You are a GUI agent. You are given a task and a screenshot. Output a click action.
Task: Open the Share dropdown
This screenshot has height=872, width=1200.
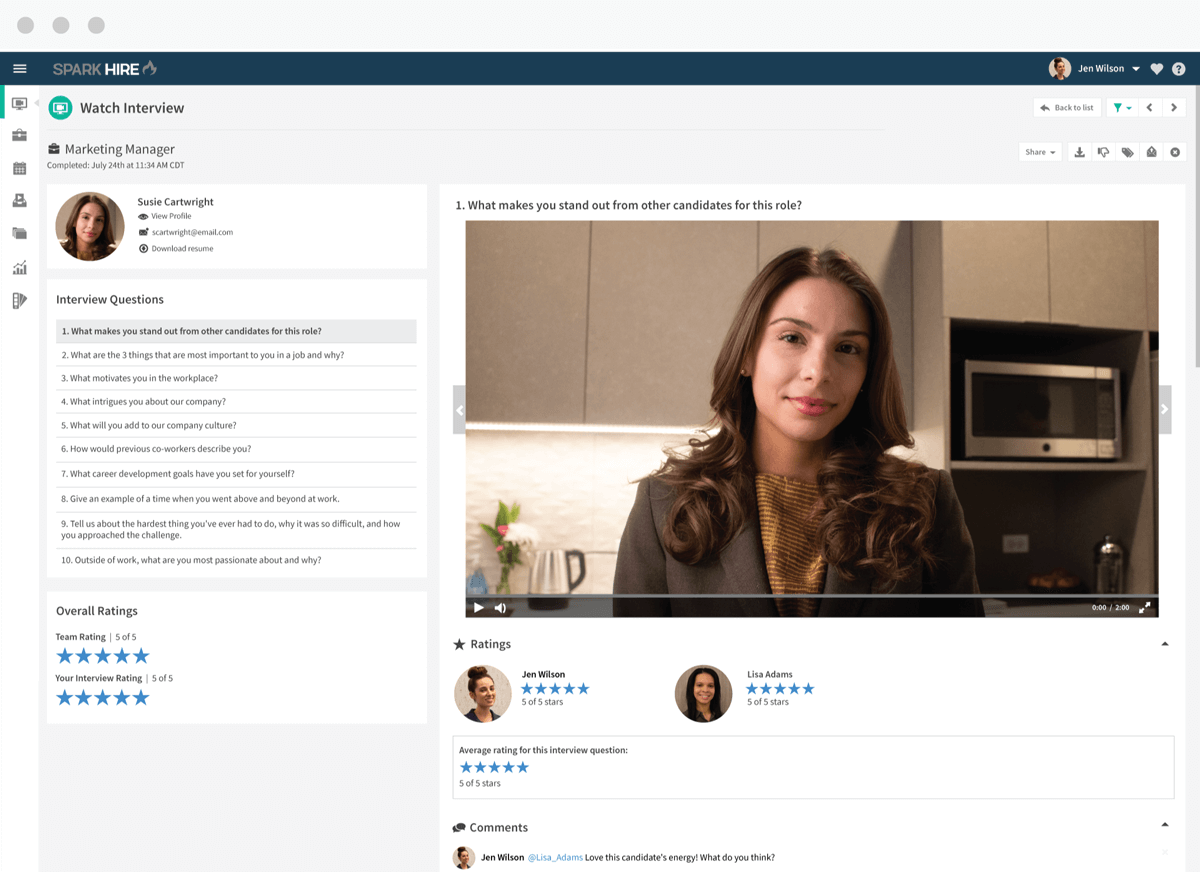(1039, 152)
